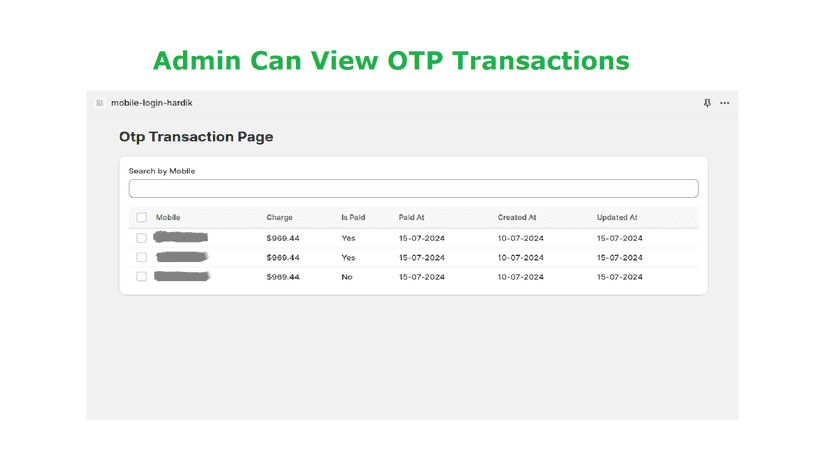
Task: Toggle the select-all checkbox in table header
Action: (142, 218)
